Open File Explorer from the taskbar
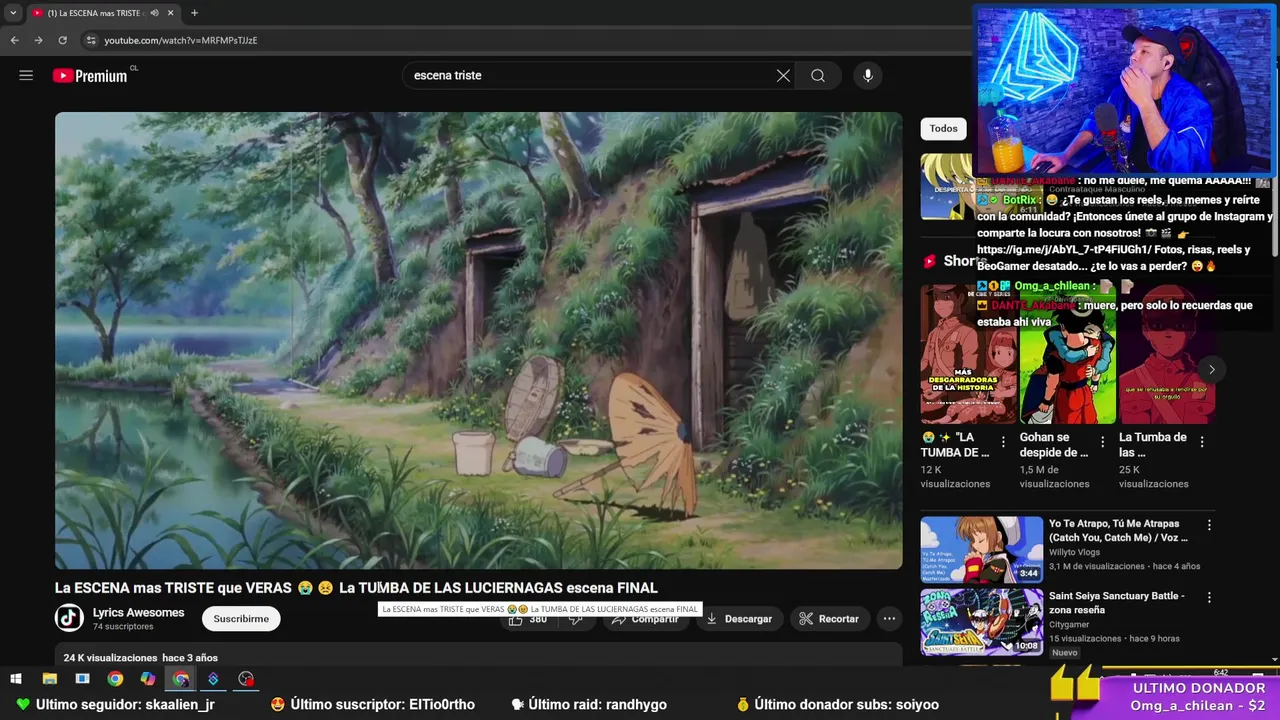This screenshot has height=720, width=1280. pyautogui.click(x=49, y=679)
